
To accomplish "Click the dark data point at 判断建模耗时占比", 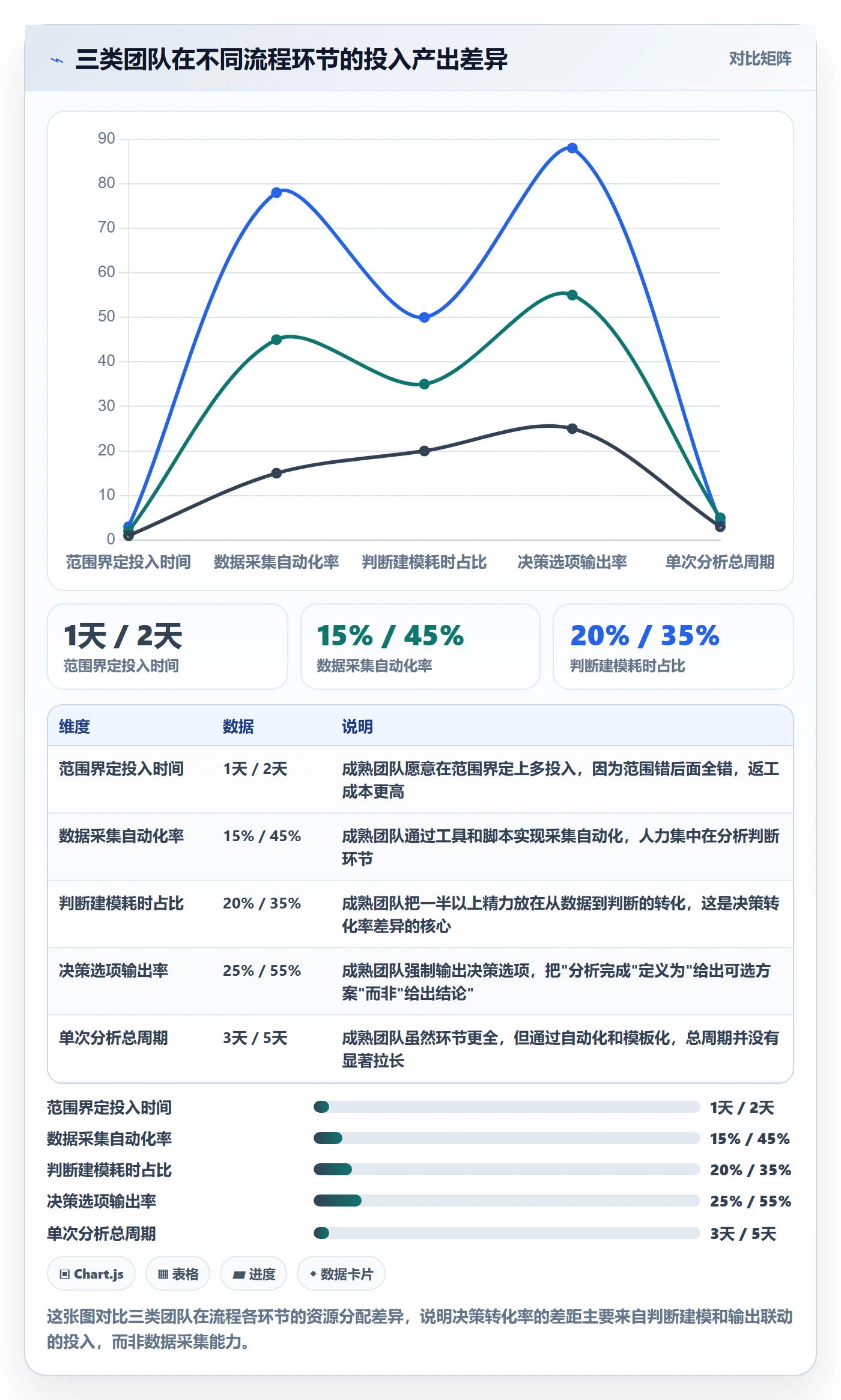I will 424,451.
